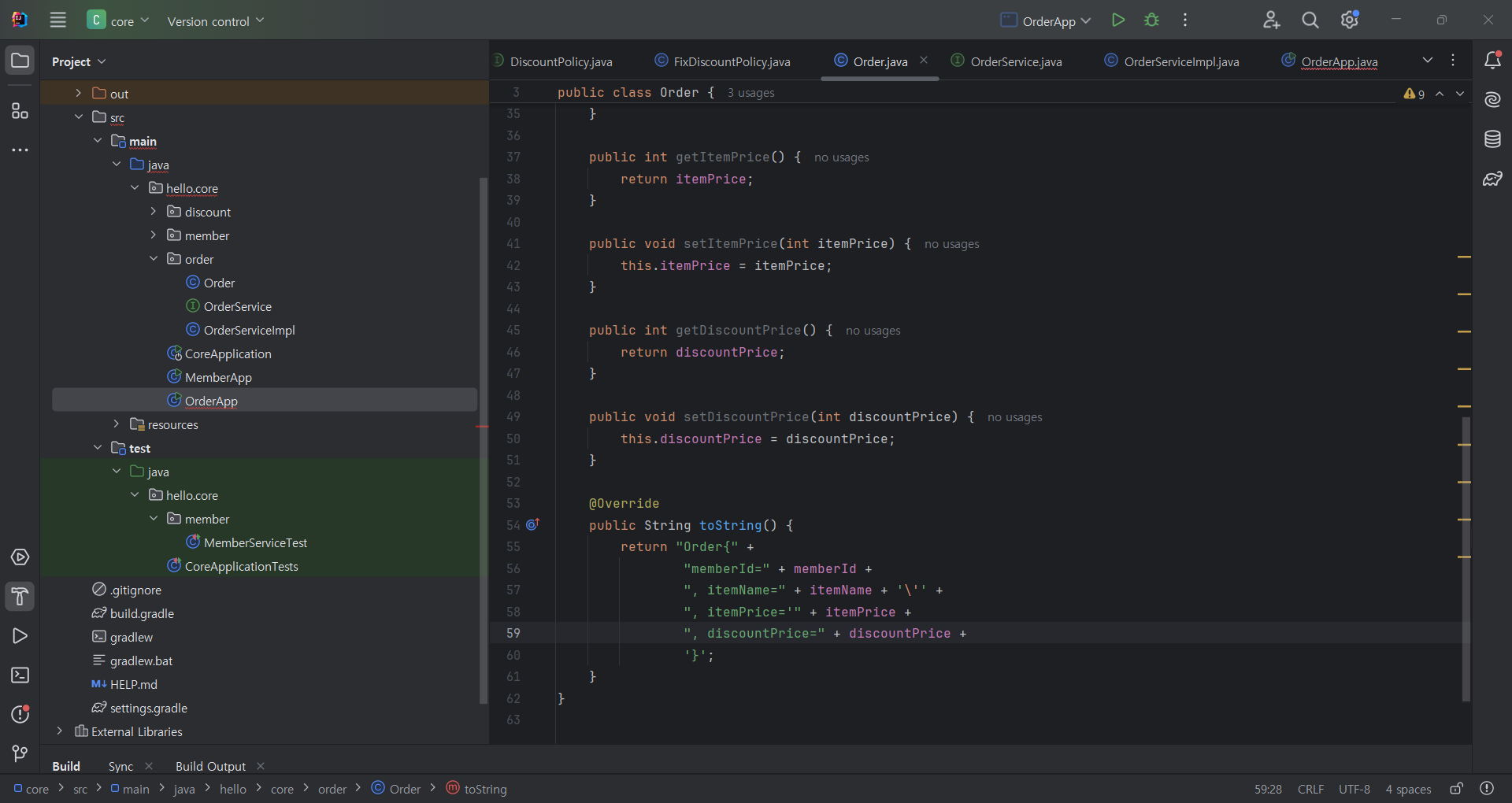Open settings.gradle file
Screen dimensions: 1512x803
tap(148, 708)
